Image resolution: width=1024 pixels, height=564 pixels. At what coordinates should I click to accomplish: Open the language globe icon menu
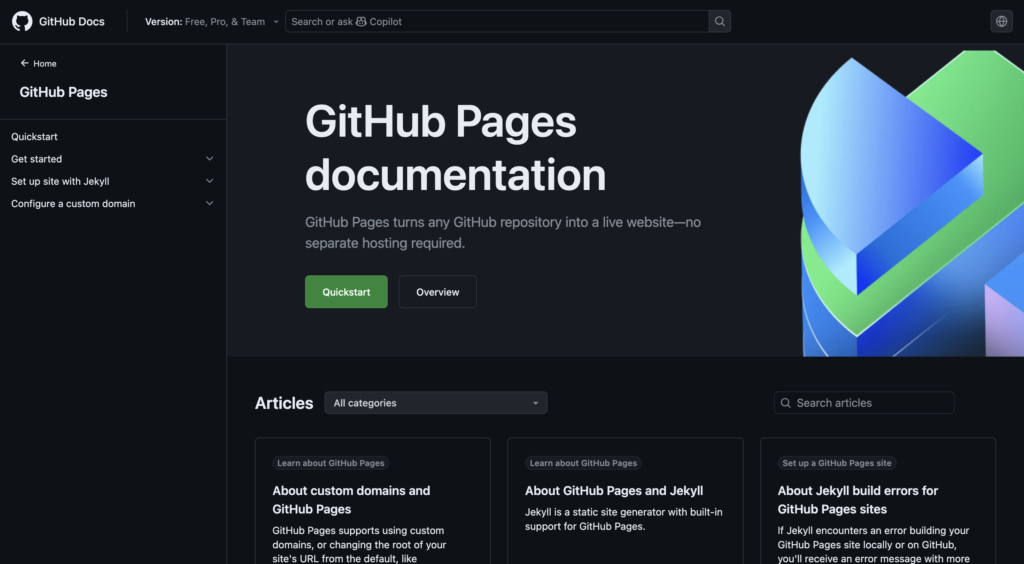pyautogui.click(x=1001, y=22)
